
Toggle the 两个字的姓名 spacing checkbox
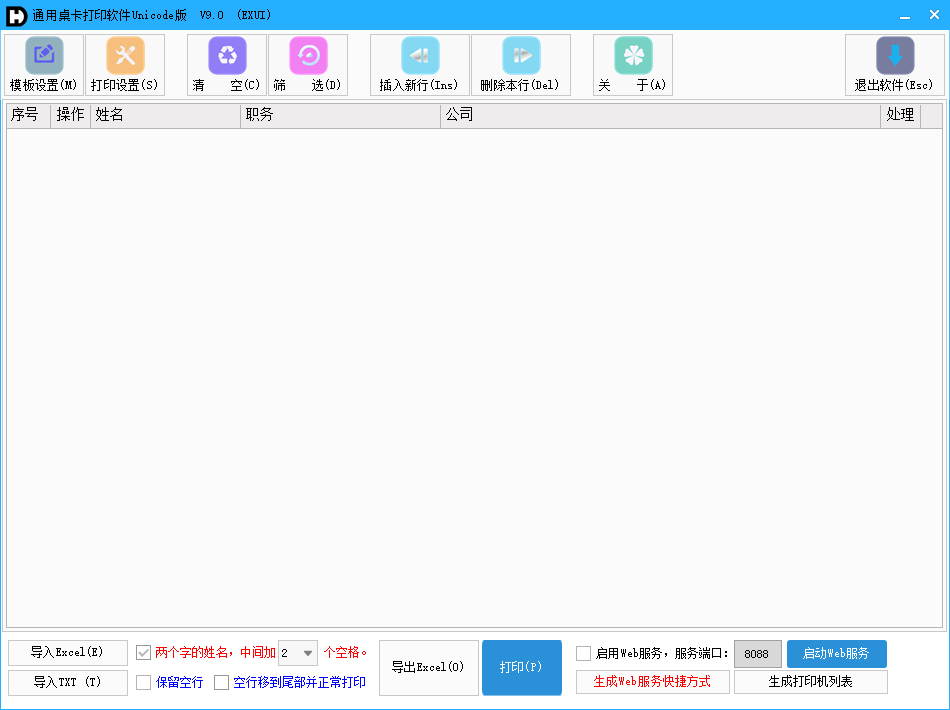(144, 653)
